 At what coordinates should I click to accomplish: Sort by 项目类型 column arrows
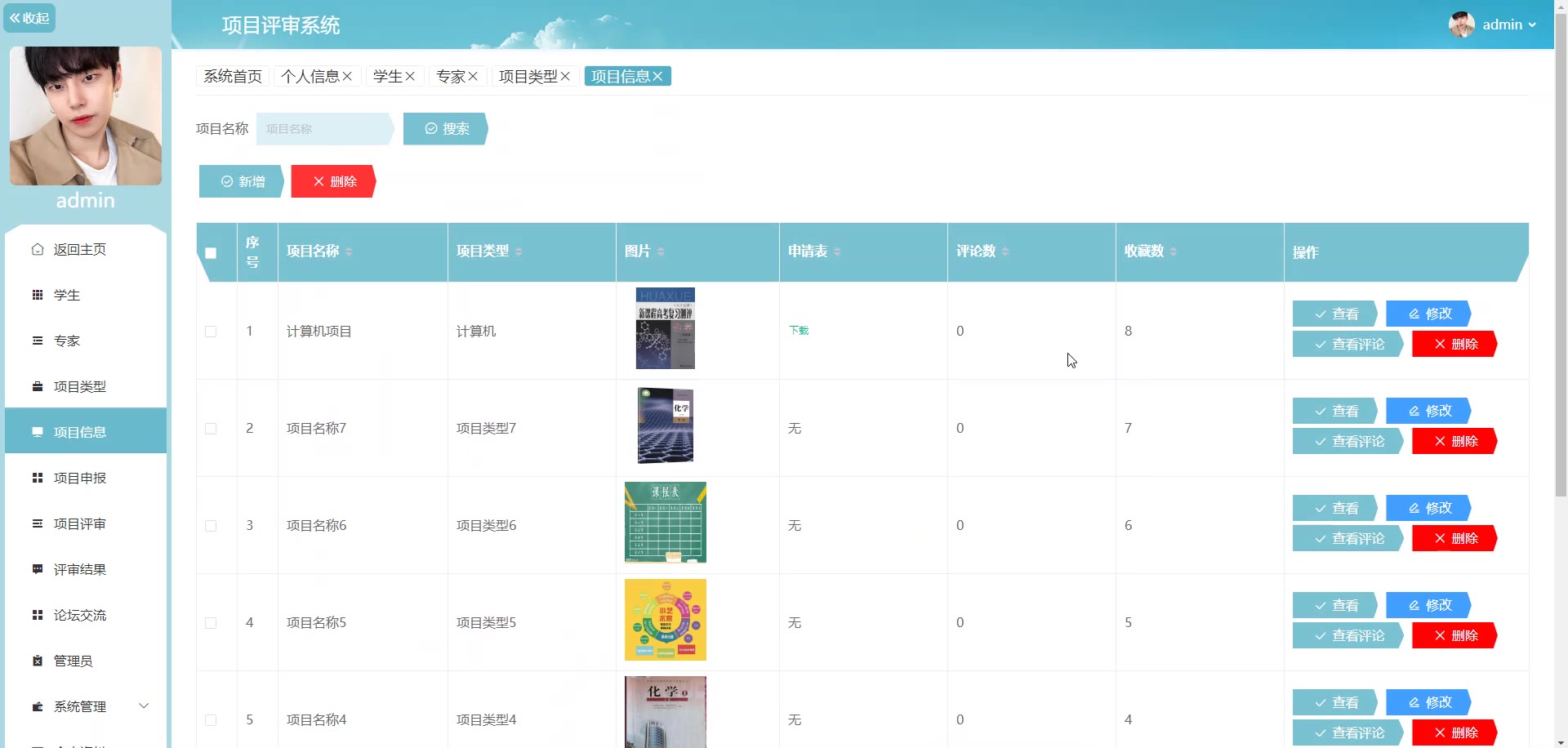[x=519, y=252]
